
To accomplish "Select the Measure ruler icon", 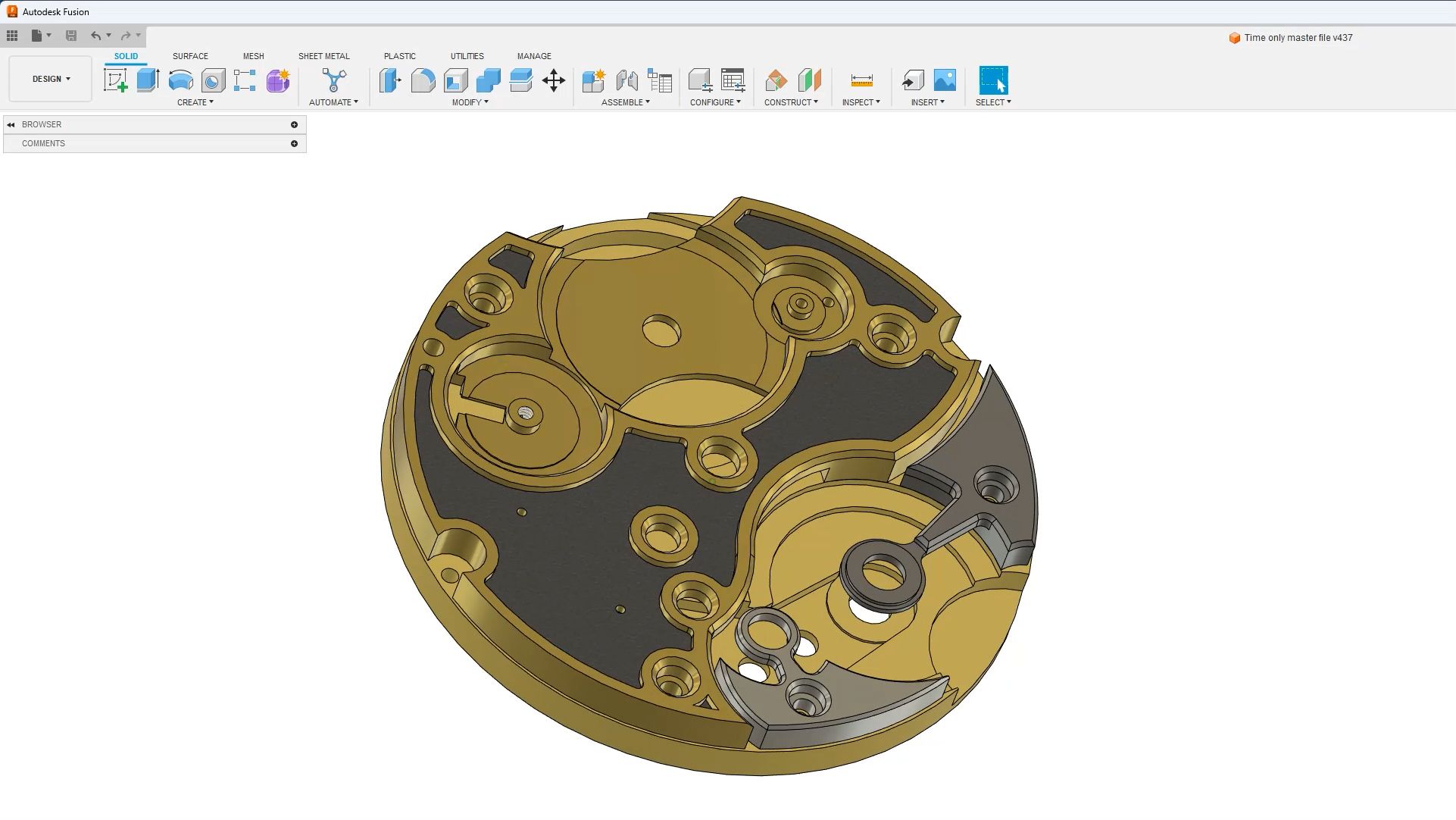I will click(861, 80).
